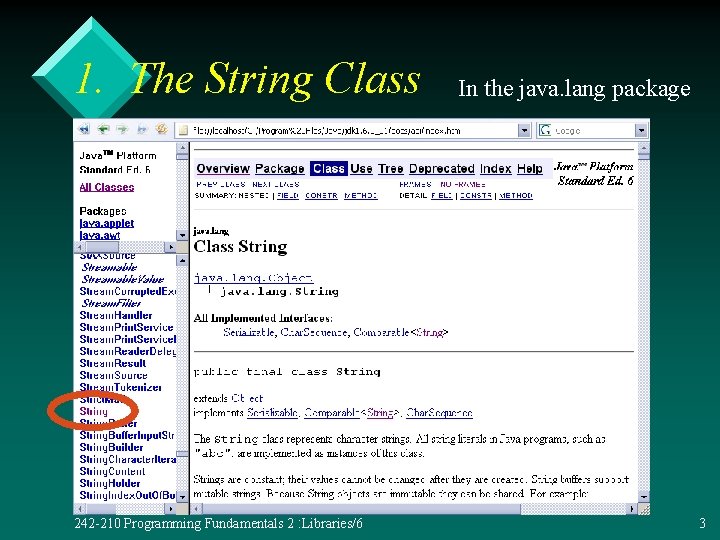The height and width of the screenshot is (540, 720).
Task: Open the Deprecated navigation item
Action: [x=441, y=169]
